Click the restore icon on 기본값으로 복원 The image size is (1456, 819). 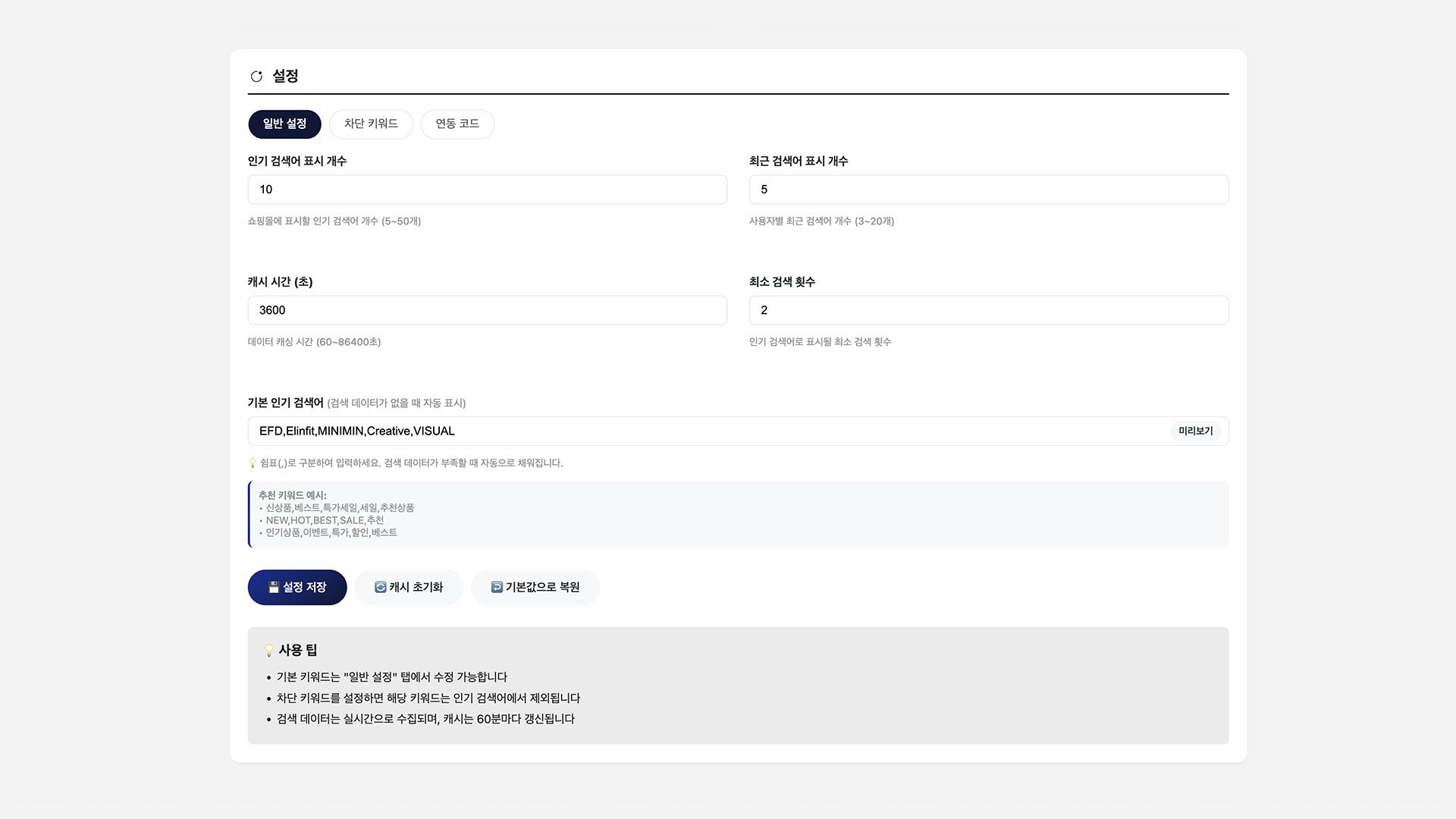tap(497, 587)
